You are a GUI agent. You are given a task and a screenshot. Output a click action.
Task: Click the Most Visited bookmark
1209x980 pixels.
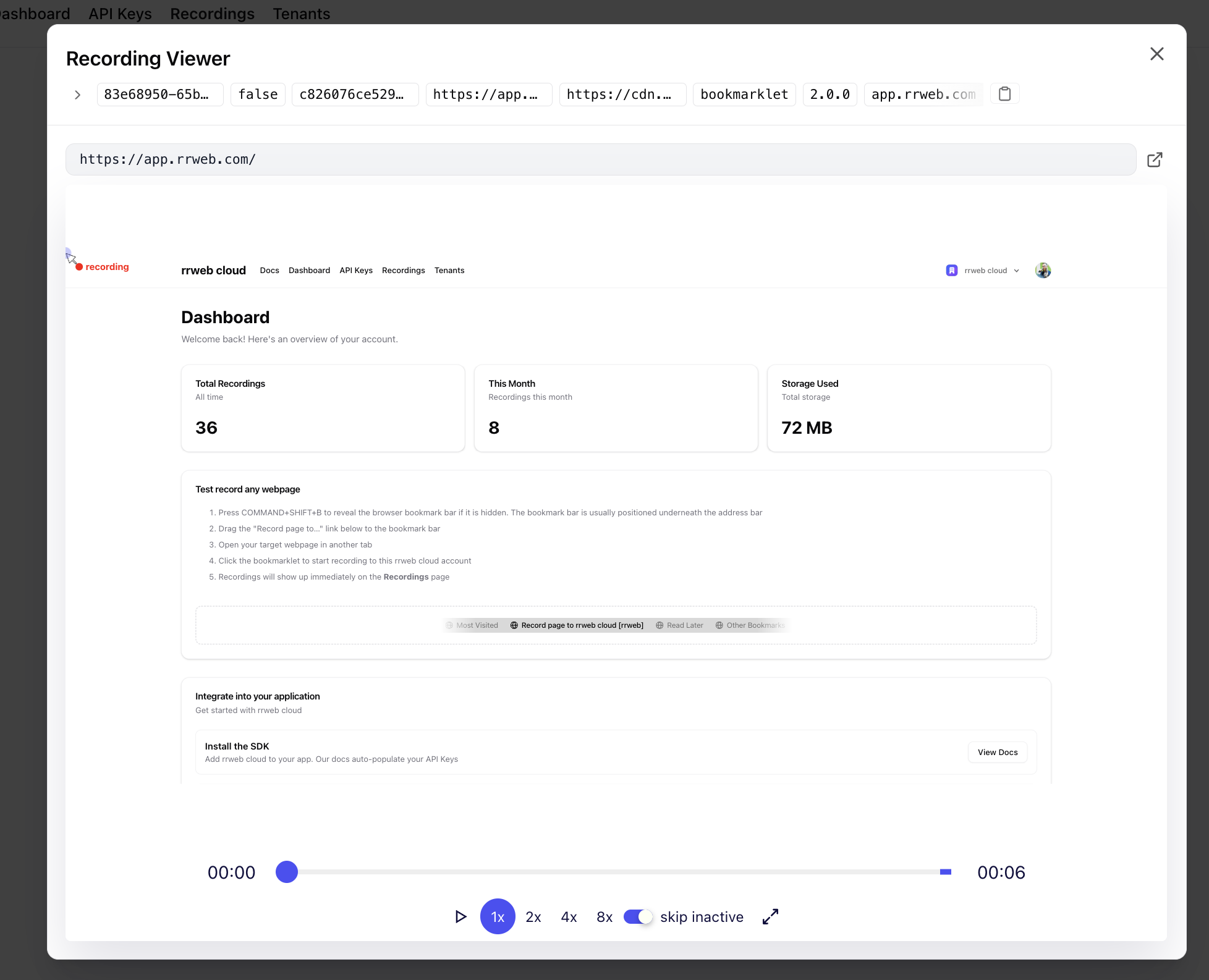pyautogui.click(x=472, y=625)
